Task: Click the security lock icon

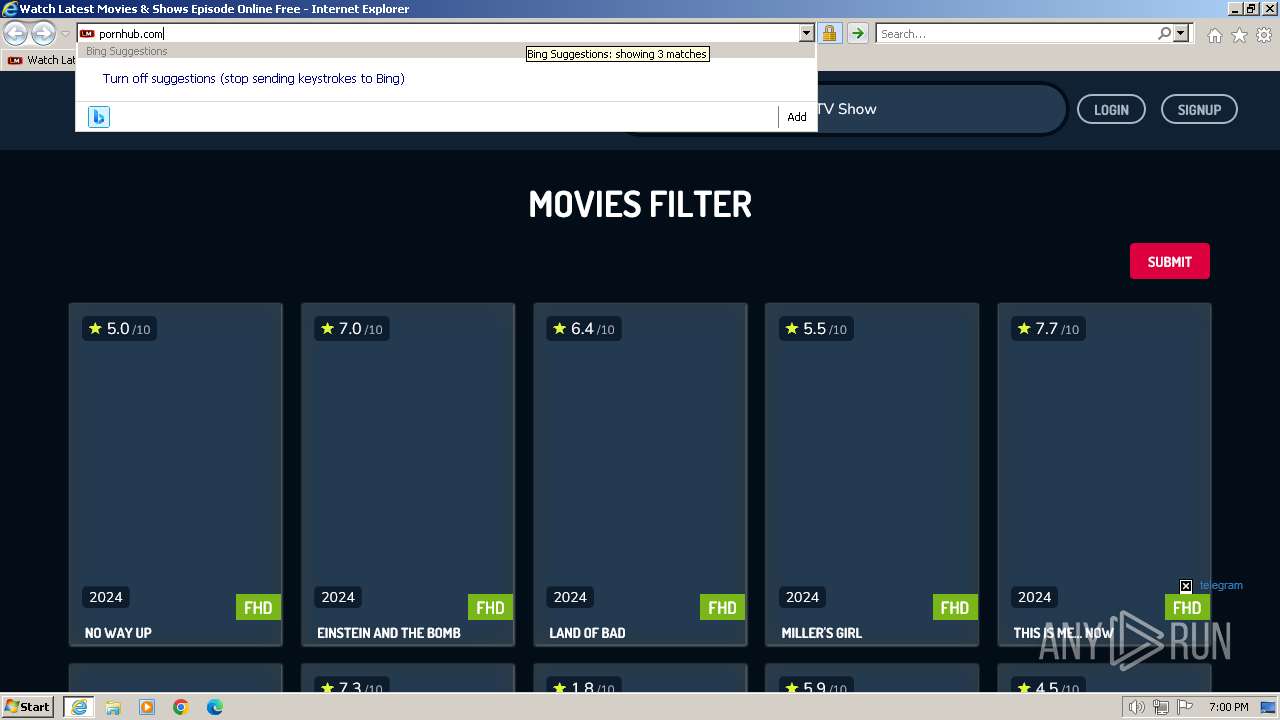Action: 829,34
